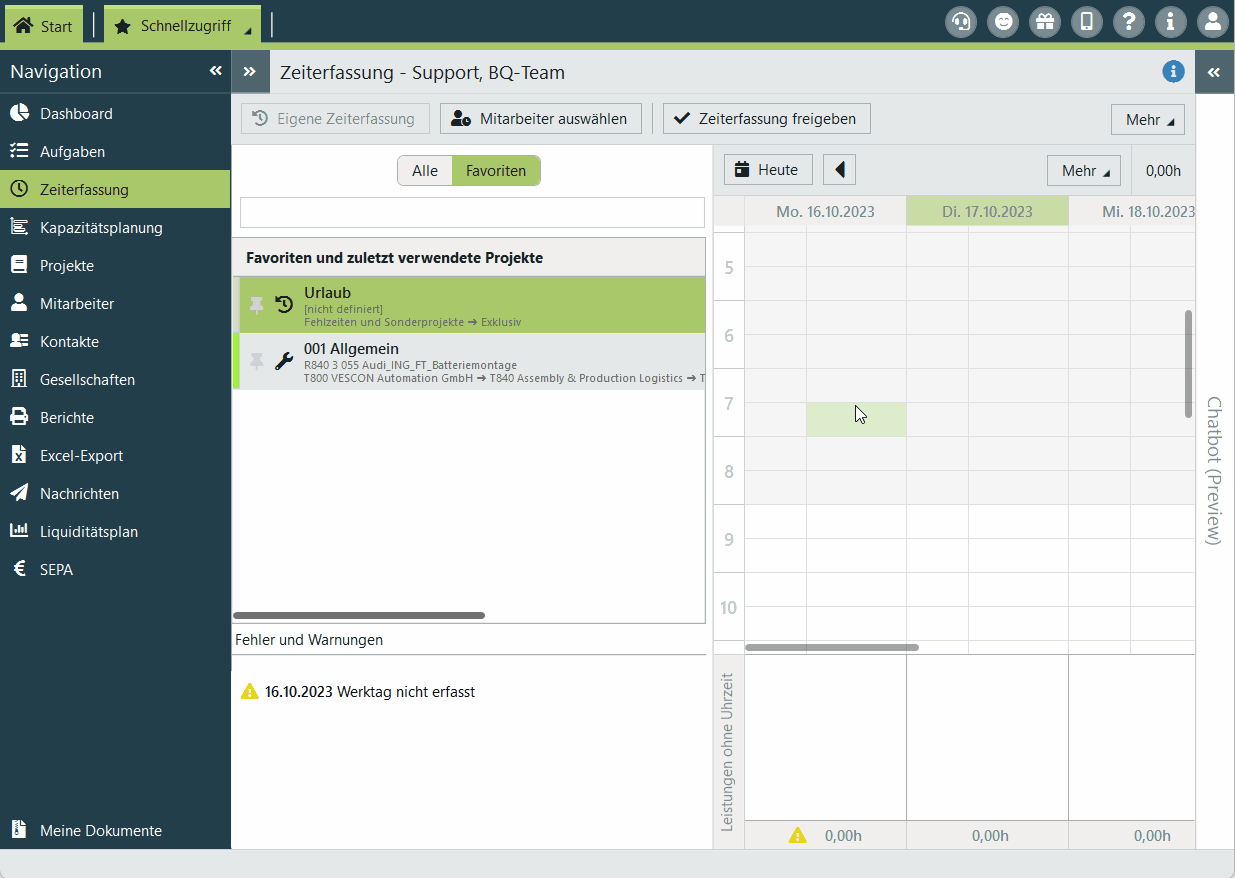The image size is (1235, 878).
Task: Click the gift box icon
Action: [1045, 22]
